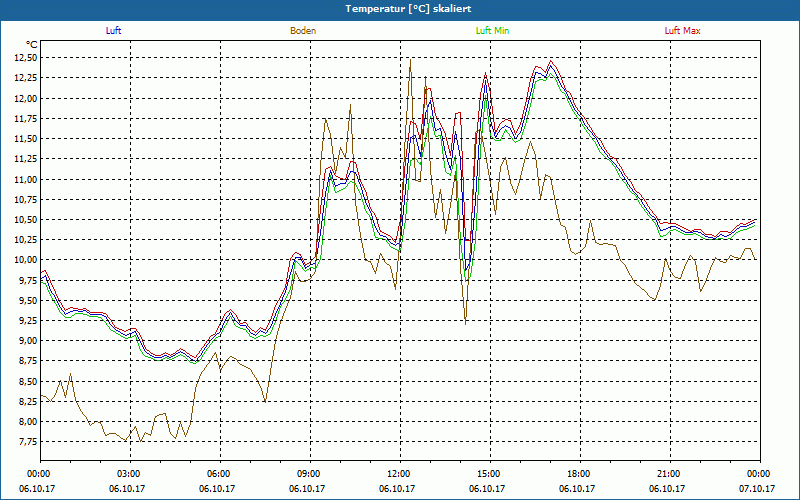The image size is (800, 500).
Task: Click the '18:00' time axis label
Action: tap(580, 474)
